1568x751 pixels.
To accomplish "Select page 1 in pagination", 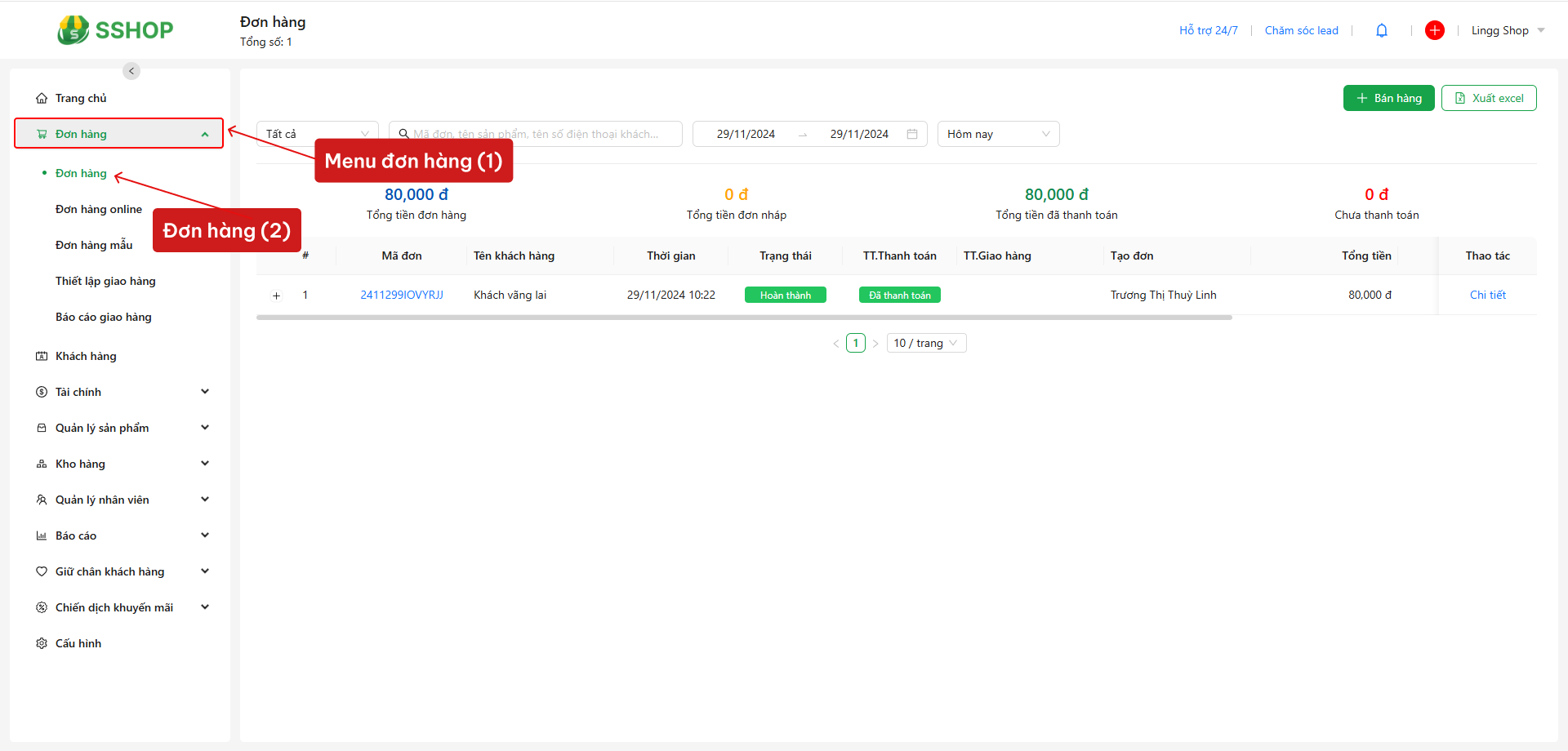I will pos(856,343).
